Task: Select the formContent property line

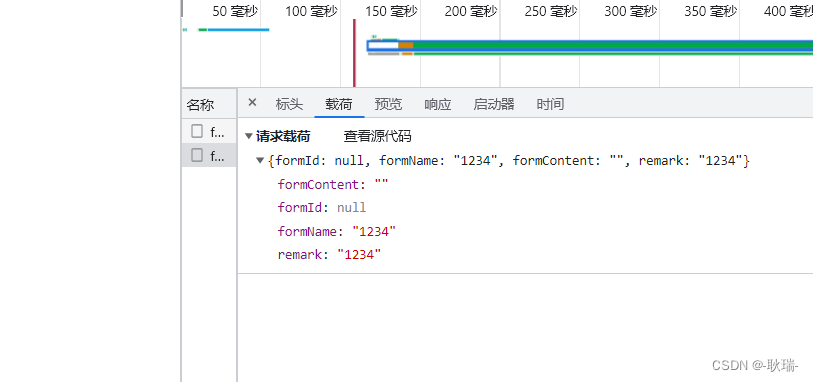Action: [333, 185]
